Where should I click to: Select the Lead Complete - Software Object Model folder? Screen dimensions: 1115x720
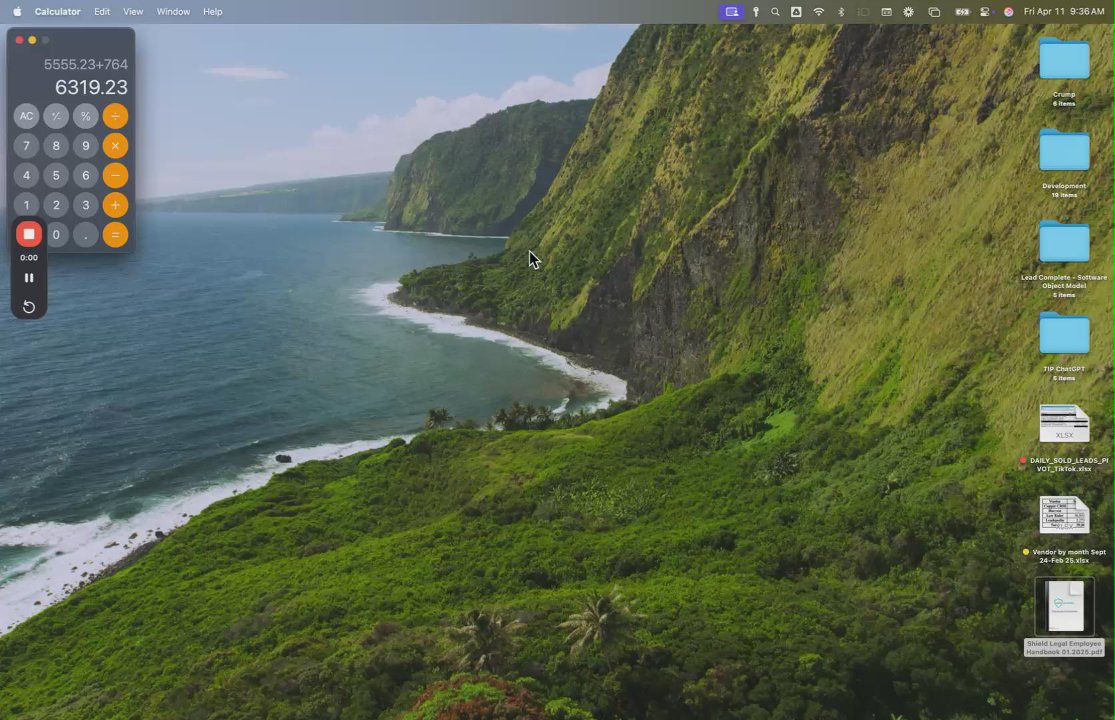[1064, 242]
